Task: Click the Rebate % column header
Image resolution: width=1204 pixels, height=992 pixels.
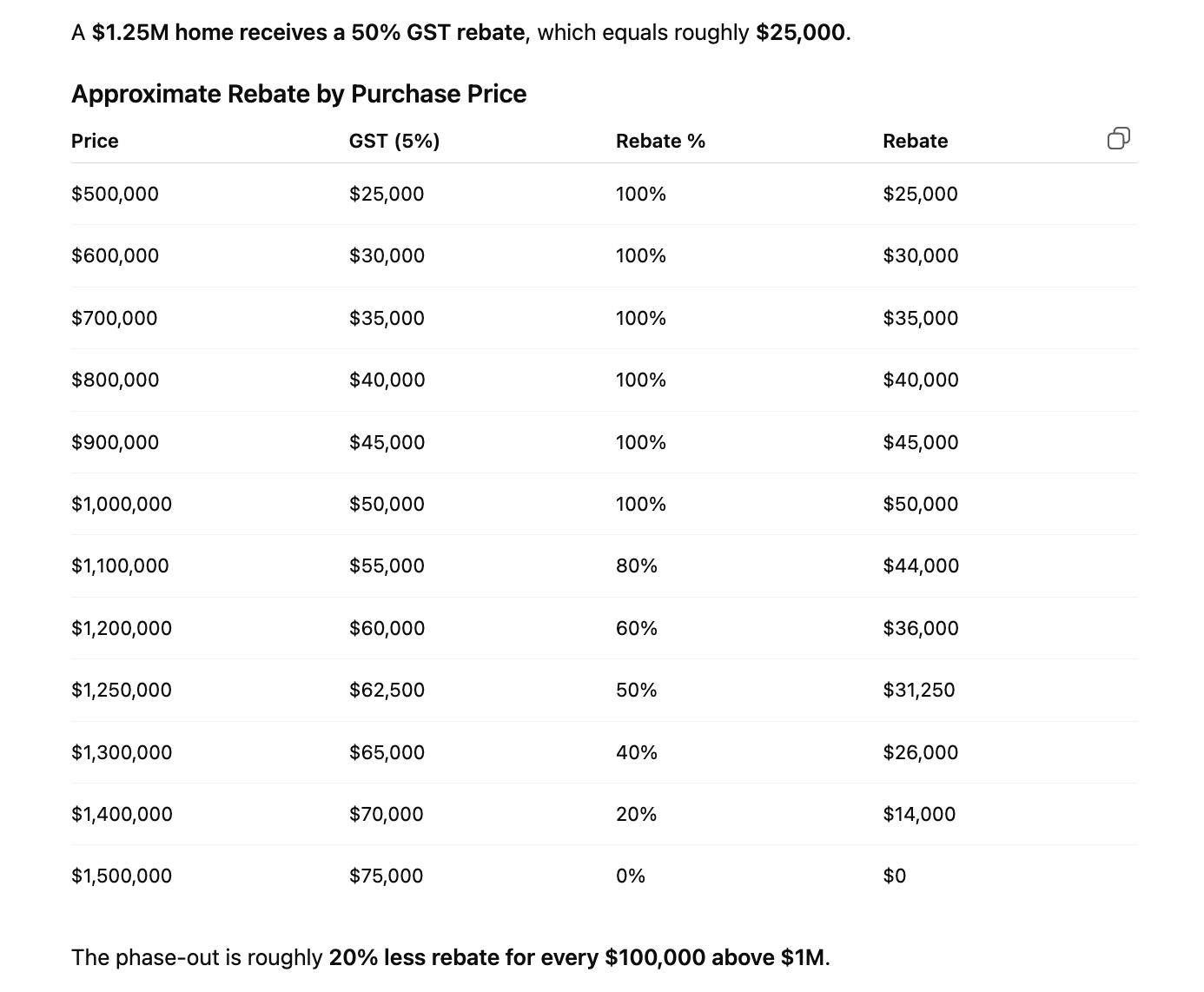Action: 660,141
